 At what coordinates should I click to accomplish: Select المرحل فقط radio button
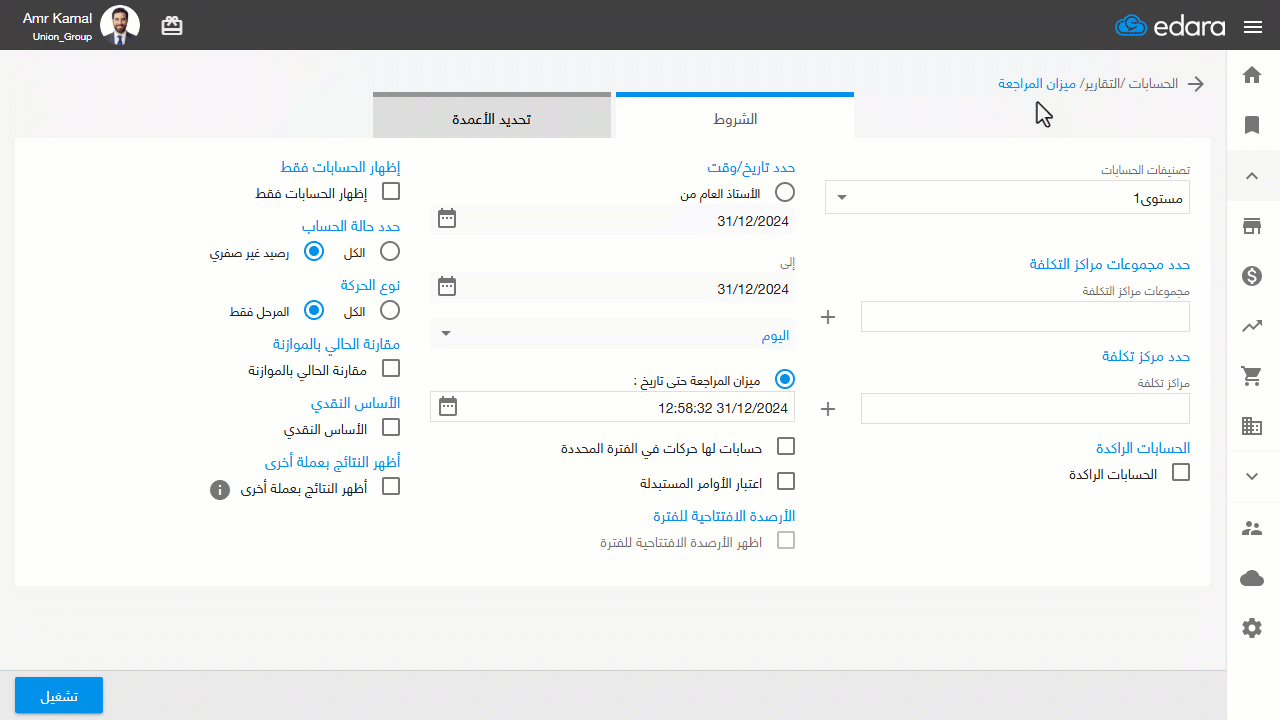tap(314, 310)
